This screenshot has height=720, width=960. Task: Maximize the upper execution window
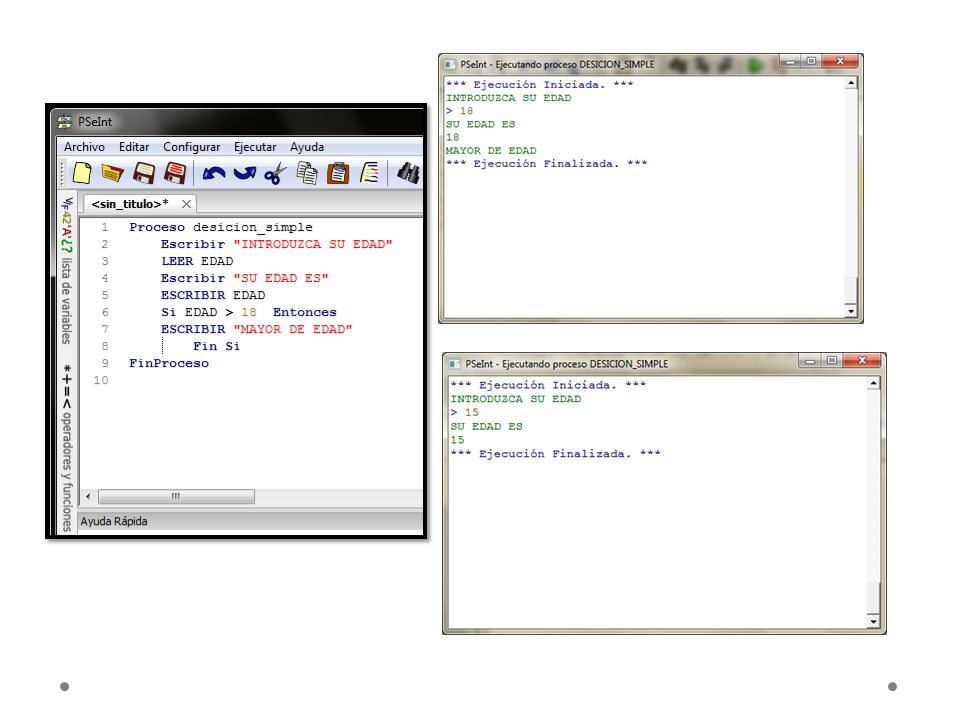(811, 61)
